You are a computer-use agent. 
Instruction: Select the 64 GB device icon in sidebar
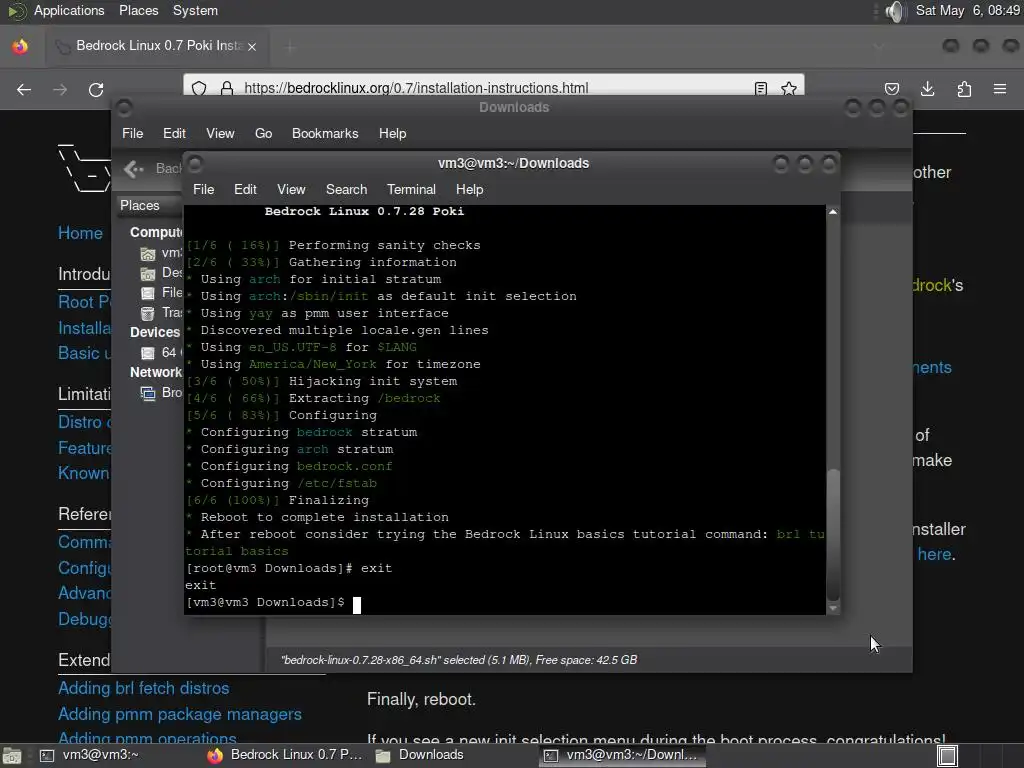(x=148, y=353)
